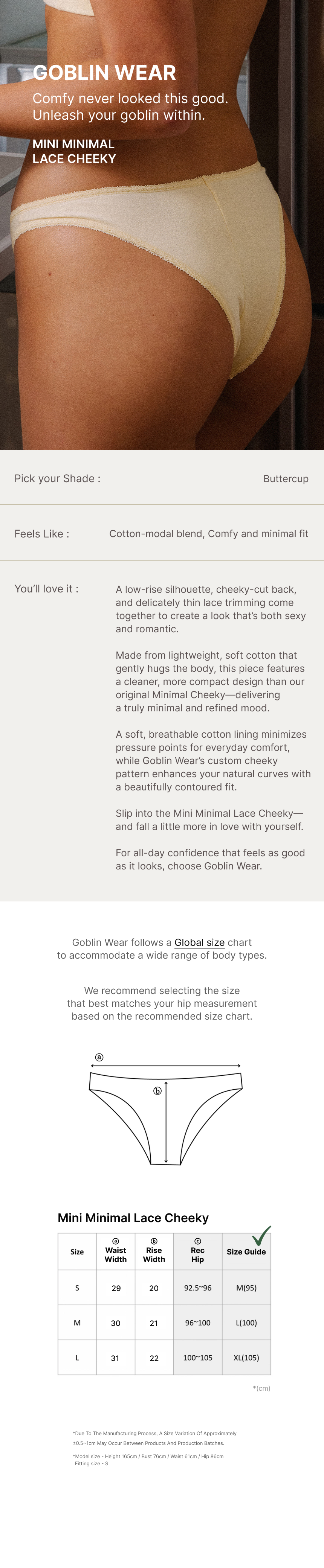Click the green checkmark above Size Guide
The height and width of the screenshot is (1568, 324).
pos(261,1236)
